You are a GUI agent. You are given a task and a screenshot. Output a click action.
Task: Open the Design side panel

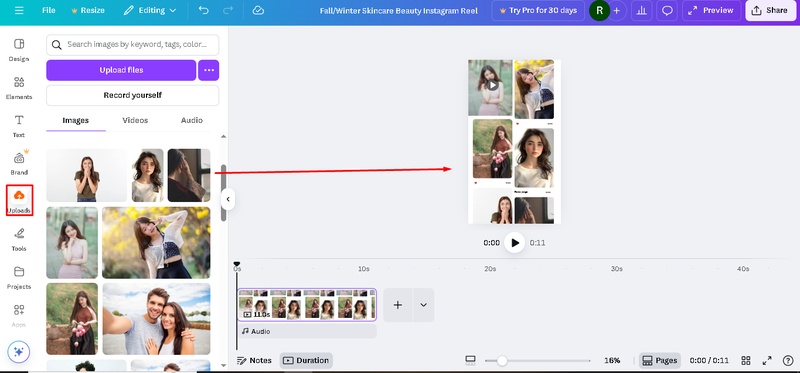click(19, 50)
